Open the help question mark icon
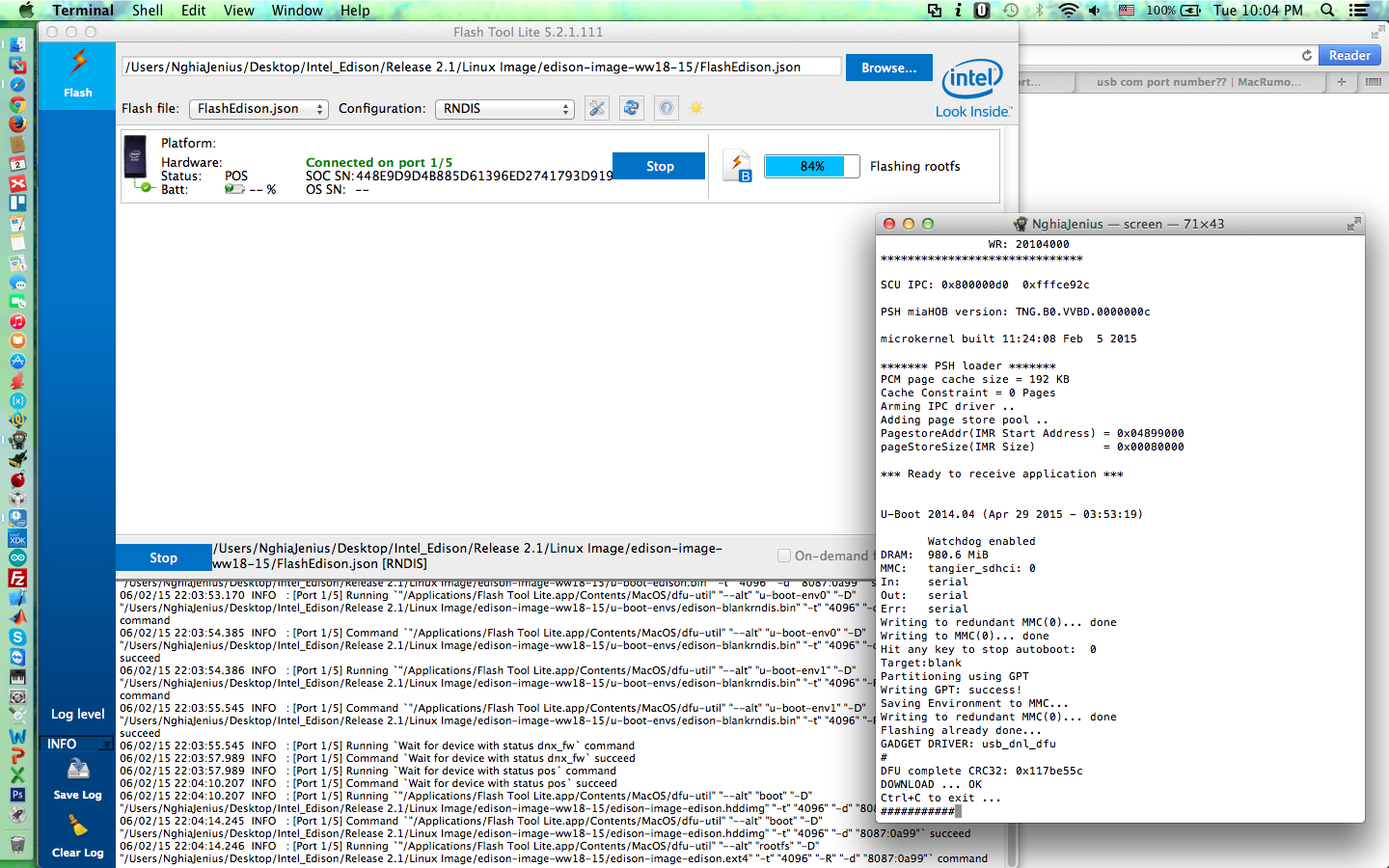 coord(667,108)
